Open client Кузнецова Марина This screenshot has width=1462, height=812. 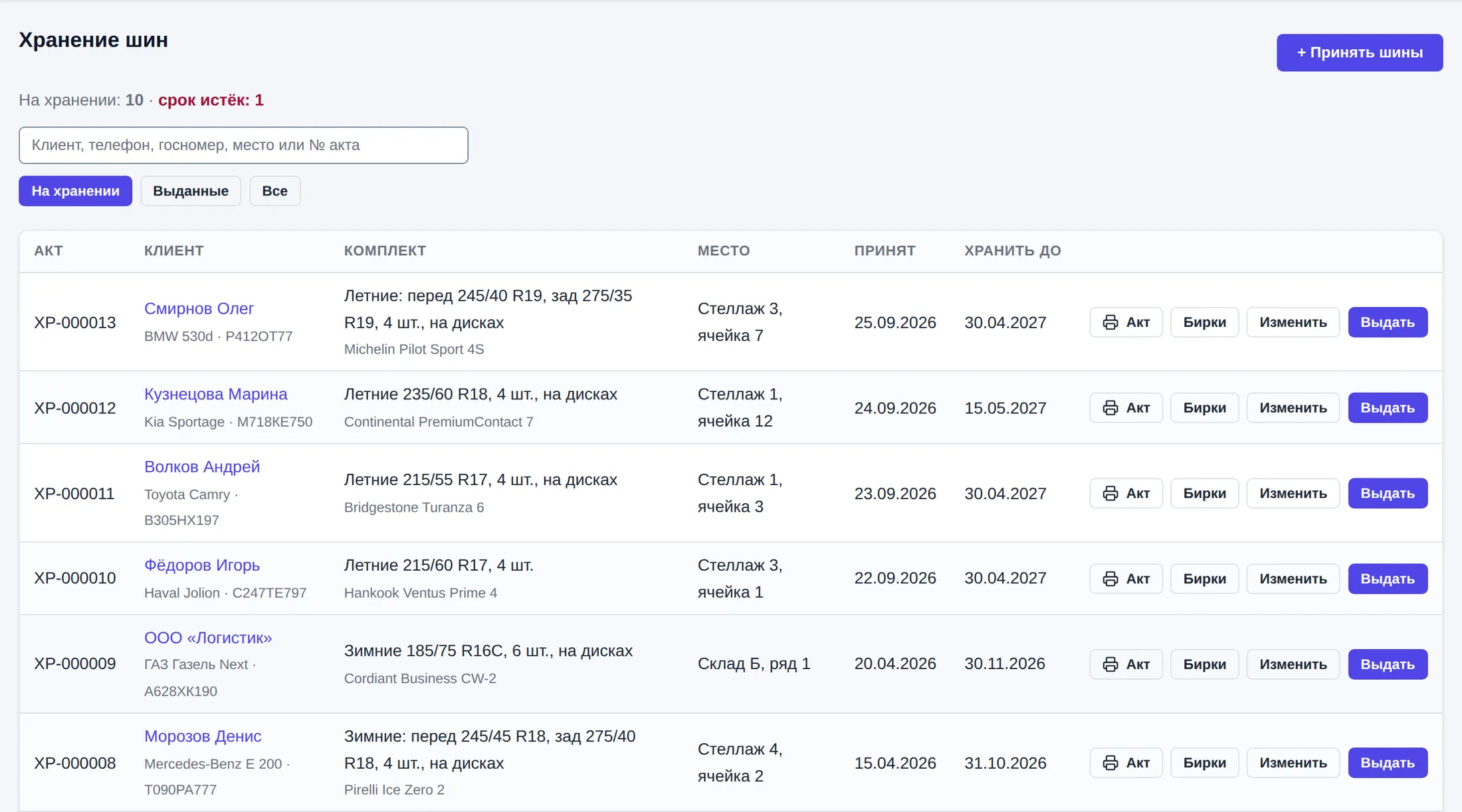pyautogui.click(x=215, y=395)
